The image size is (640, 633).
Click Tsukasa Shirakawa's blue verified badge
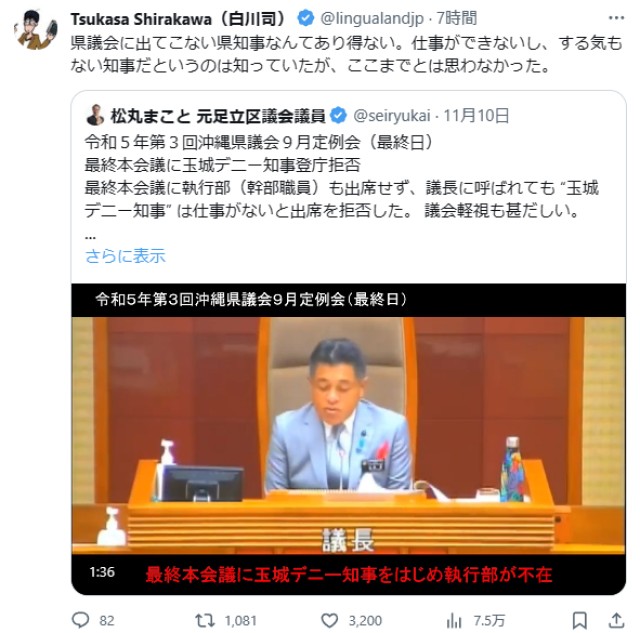pos(306,18)
